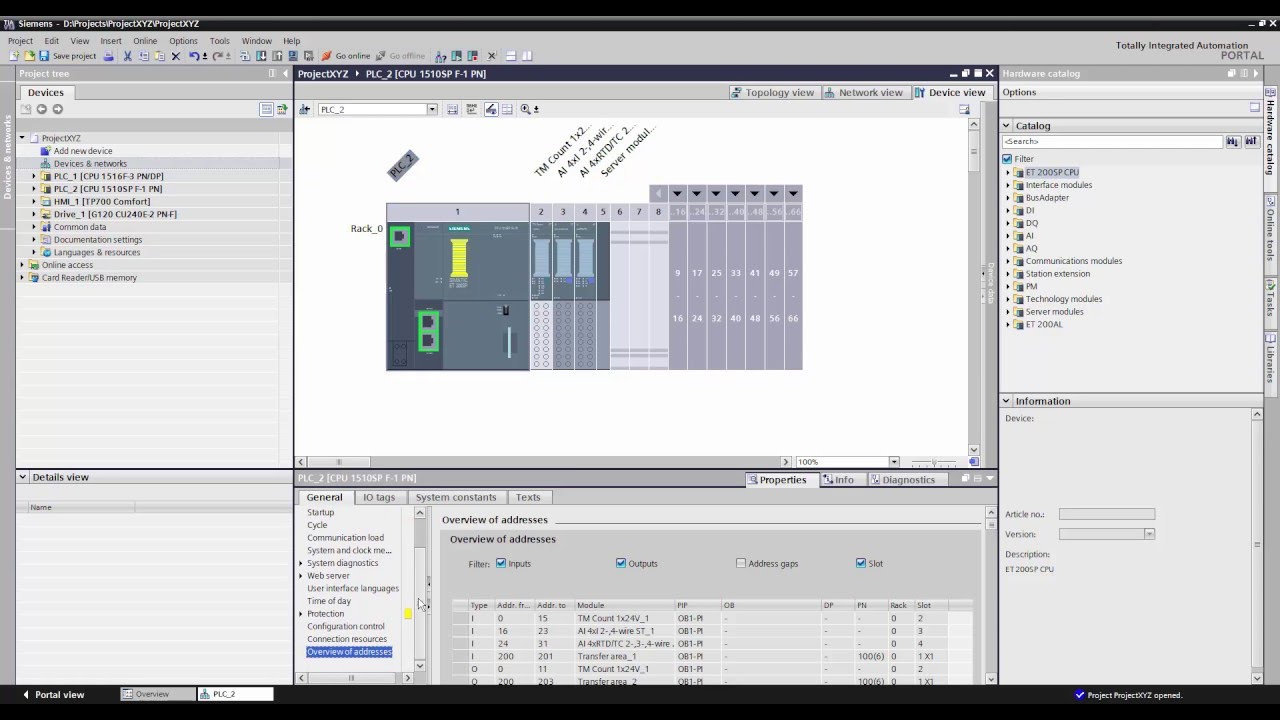
Task: Open the System constants tab
Action: point(456,497)
